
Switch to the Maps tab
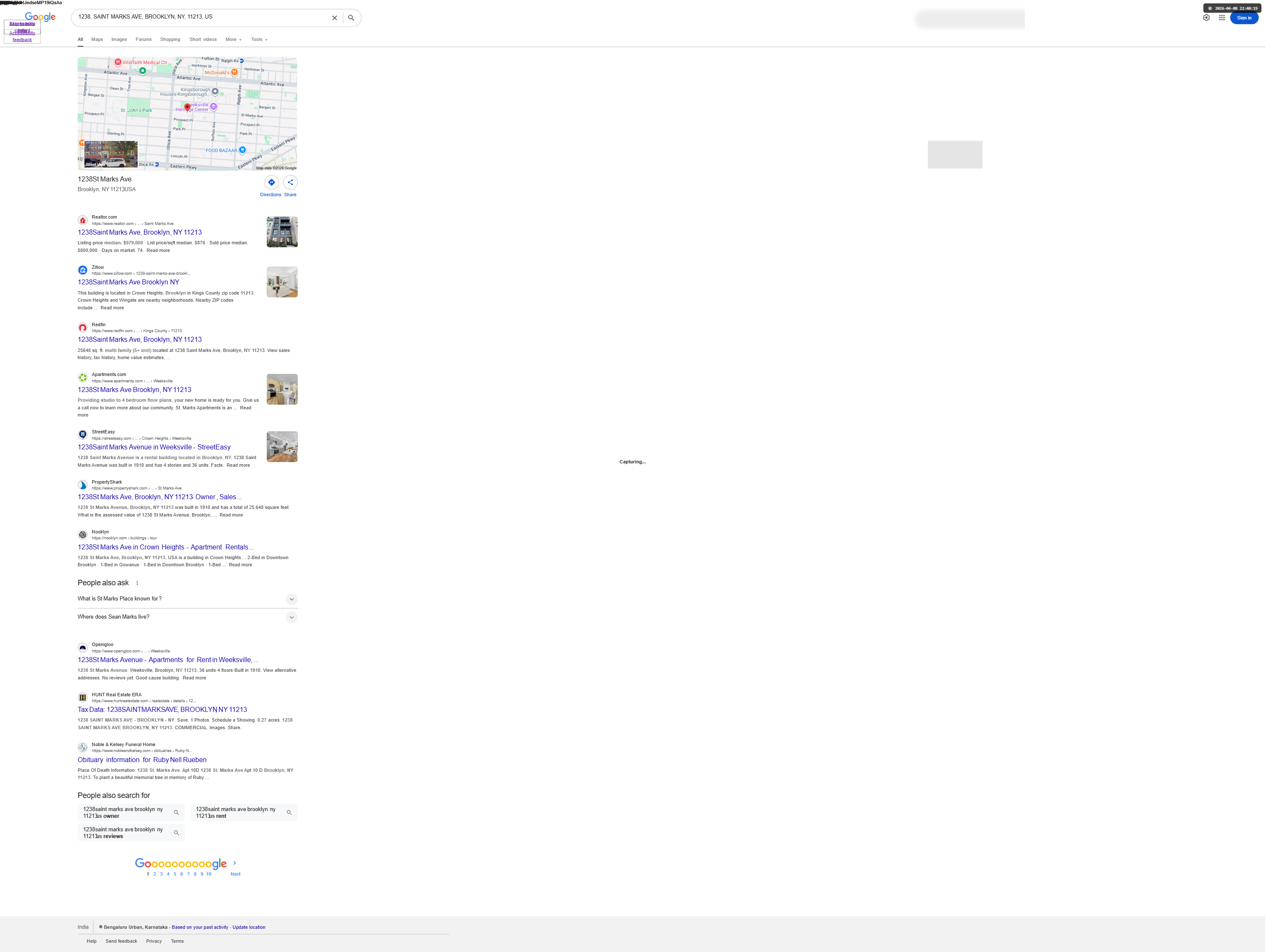coord(97,40)
